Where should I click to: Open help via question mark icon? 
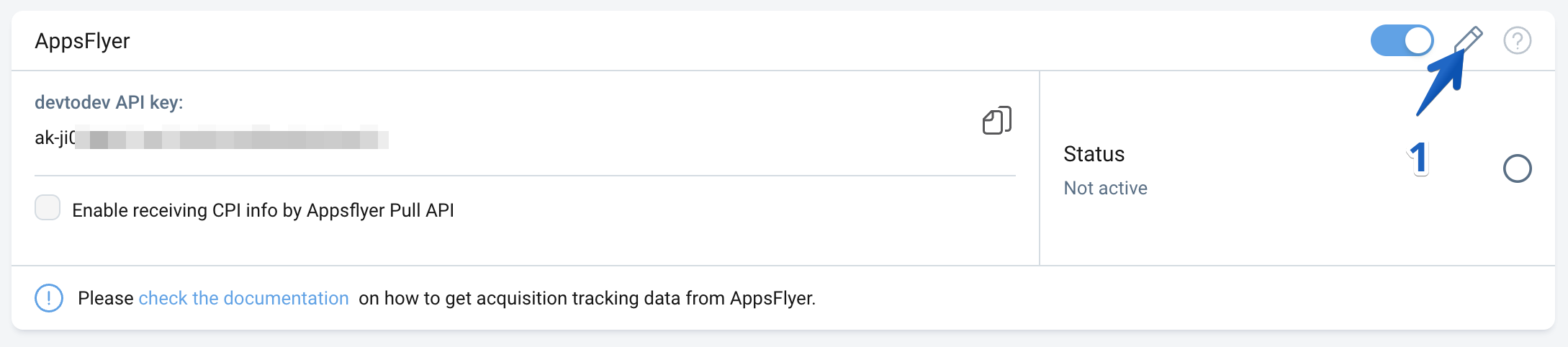(1517, 40)
